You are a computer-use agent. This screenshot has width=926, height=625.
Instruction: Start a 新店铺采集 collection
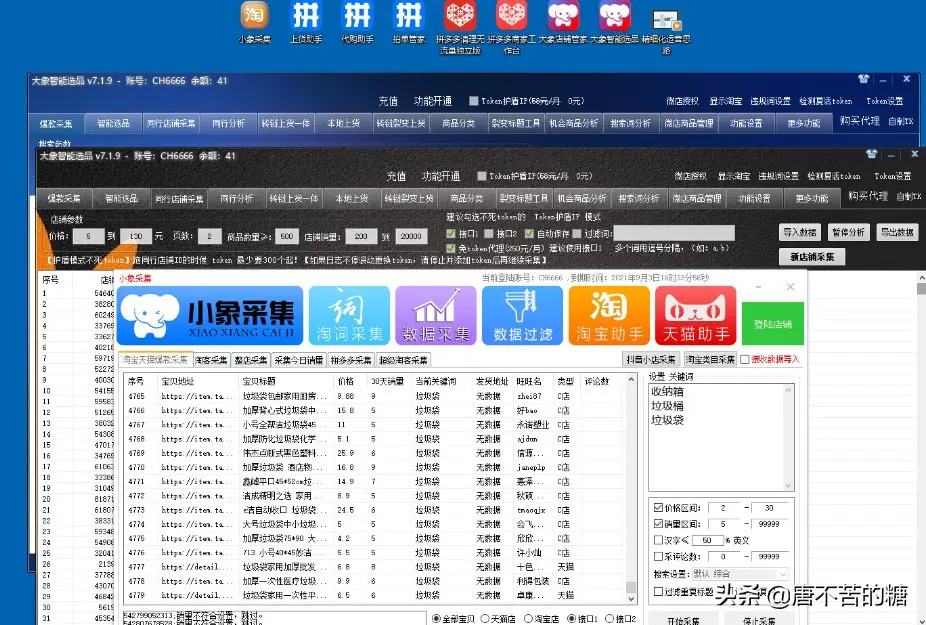click(812, 257)
